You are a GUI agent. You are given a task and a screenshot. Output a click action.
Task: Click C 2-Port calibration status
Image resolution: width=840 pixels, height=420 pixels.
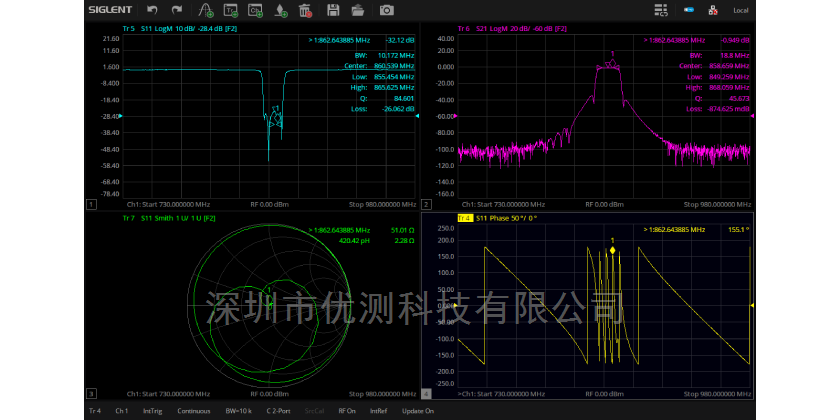279,411
